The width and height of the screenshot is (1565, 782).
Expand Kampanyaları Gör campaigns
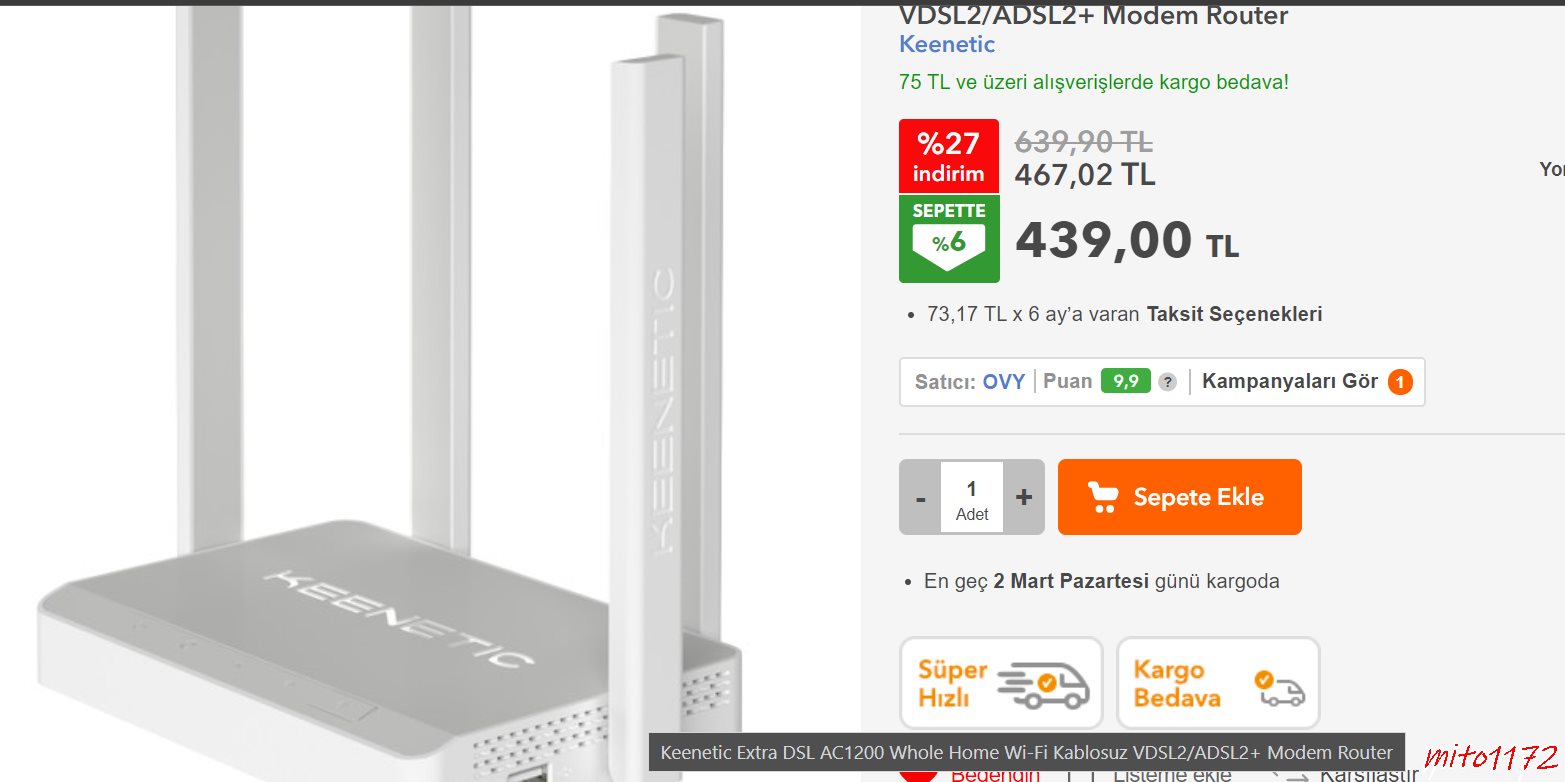(1290, 381)
